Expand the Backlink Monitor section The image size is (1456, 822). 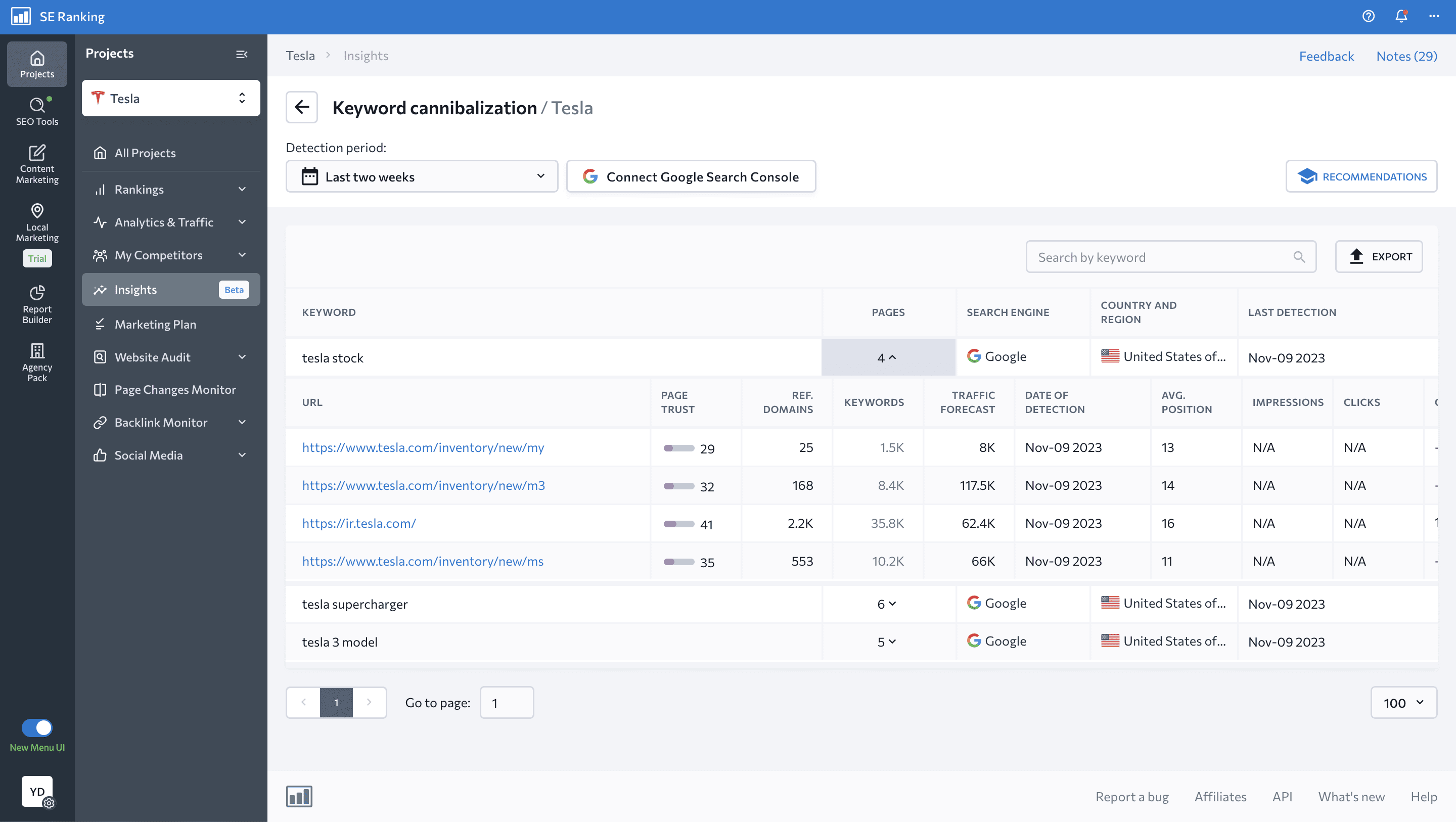tap(171, 422)
